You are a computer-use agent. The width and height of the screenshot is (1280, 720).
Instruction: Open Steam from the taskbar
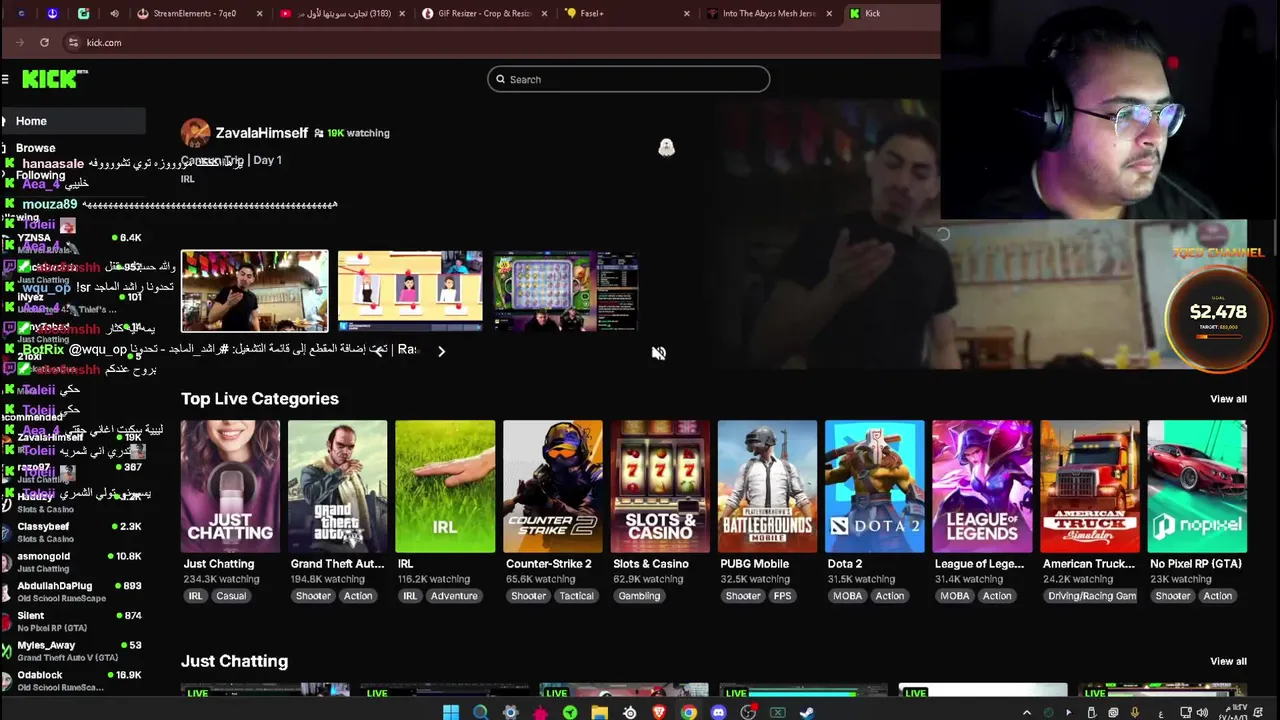[807, 713]
